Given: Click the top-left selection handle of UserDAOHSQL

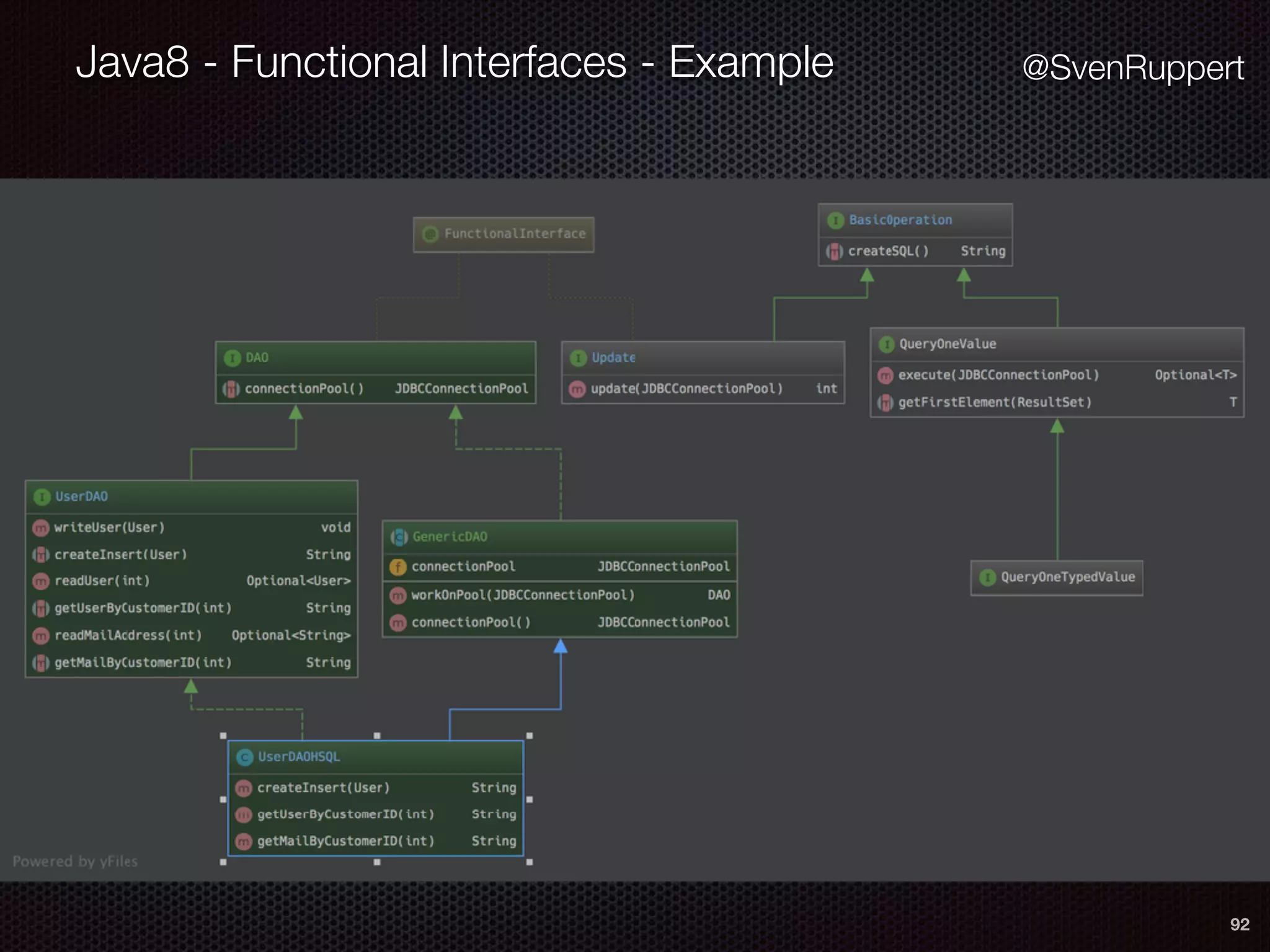Looking at the screenshot, I should pyautogui.click(x=223, y=736).
